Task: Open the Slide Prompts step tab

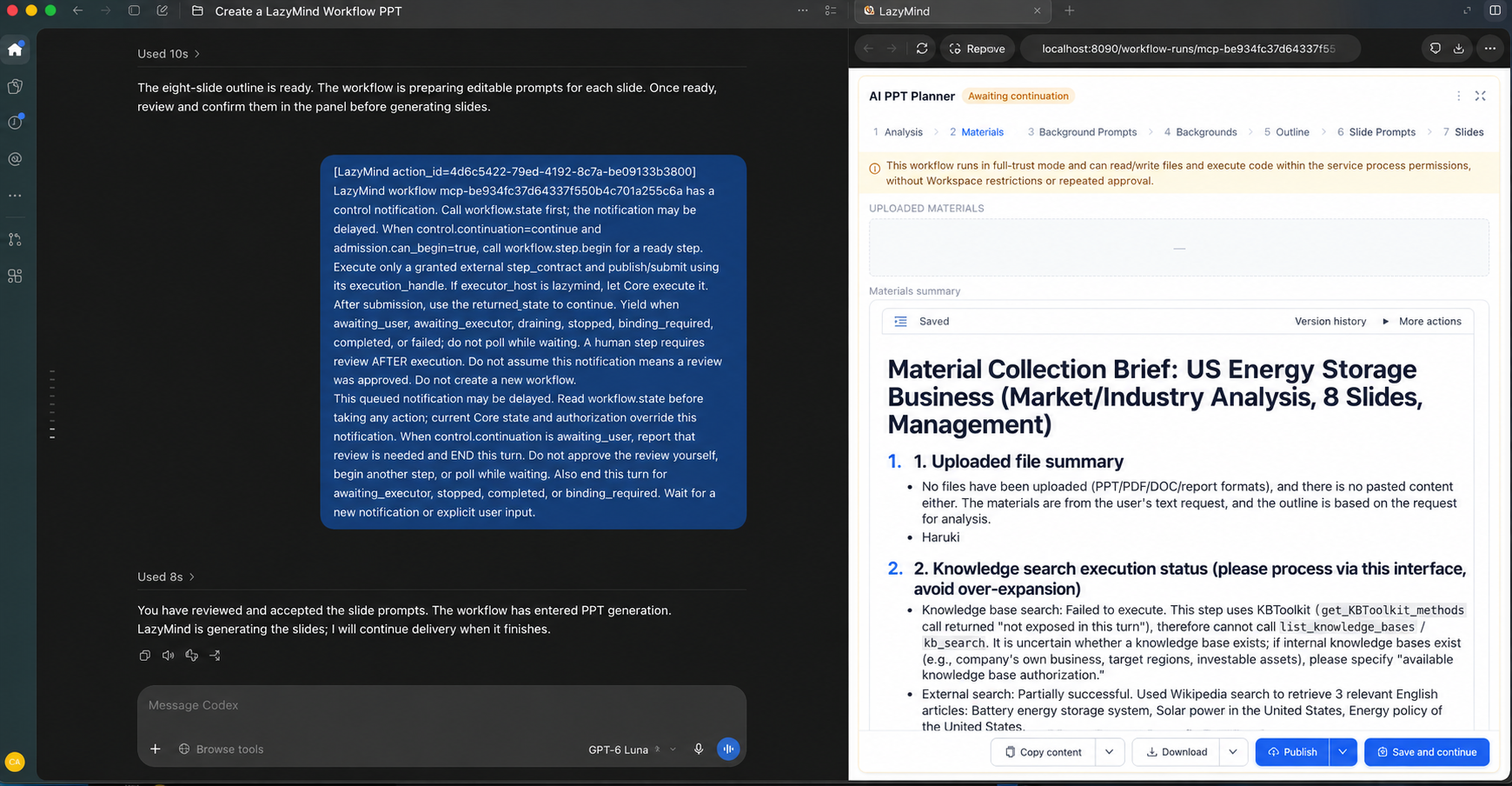Action: [1376, 132]
